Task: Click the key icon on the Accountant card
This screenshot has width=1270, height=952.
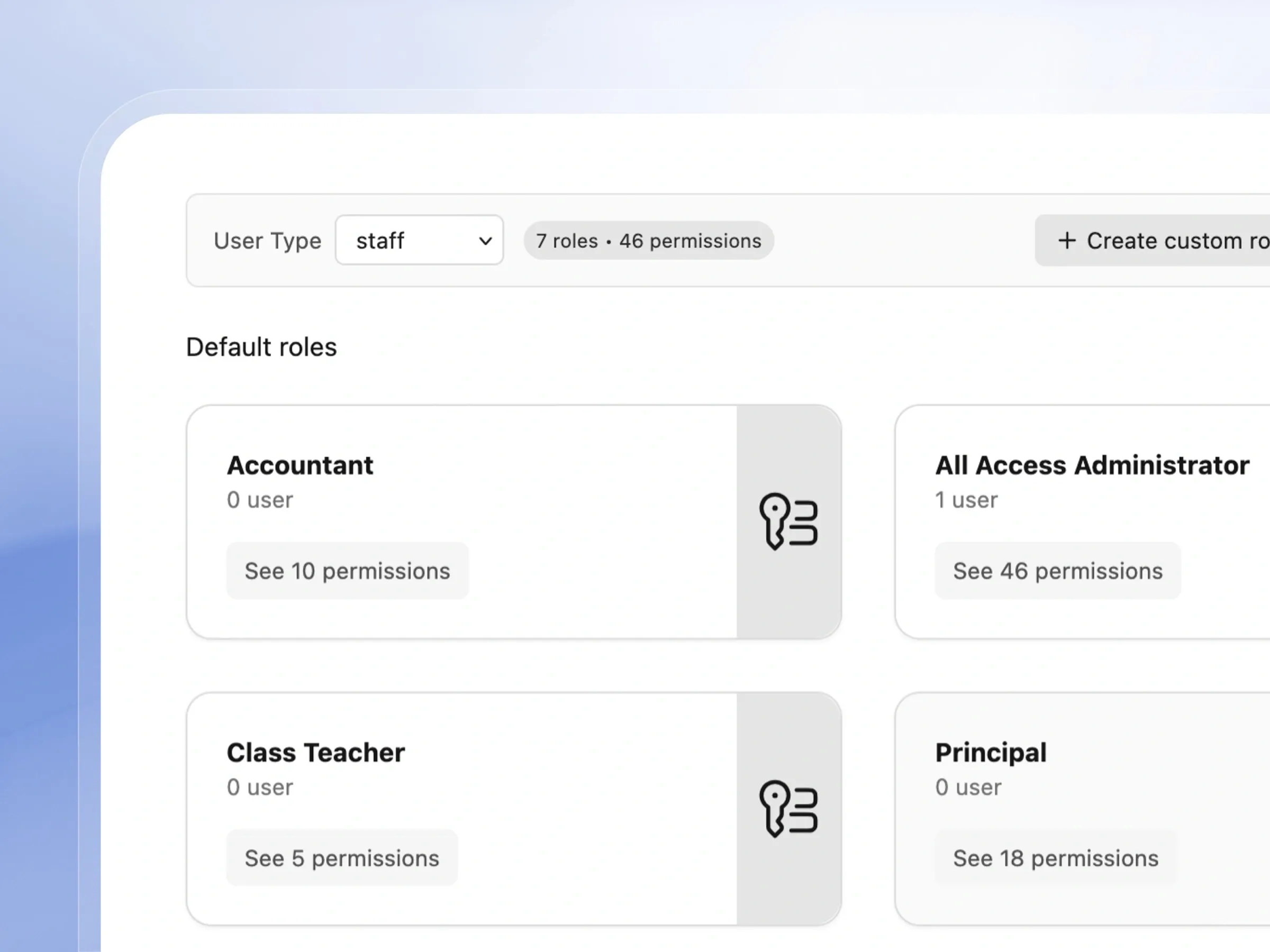Action: [x=788, y=521]
